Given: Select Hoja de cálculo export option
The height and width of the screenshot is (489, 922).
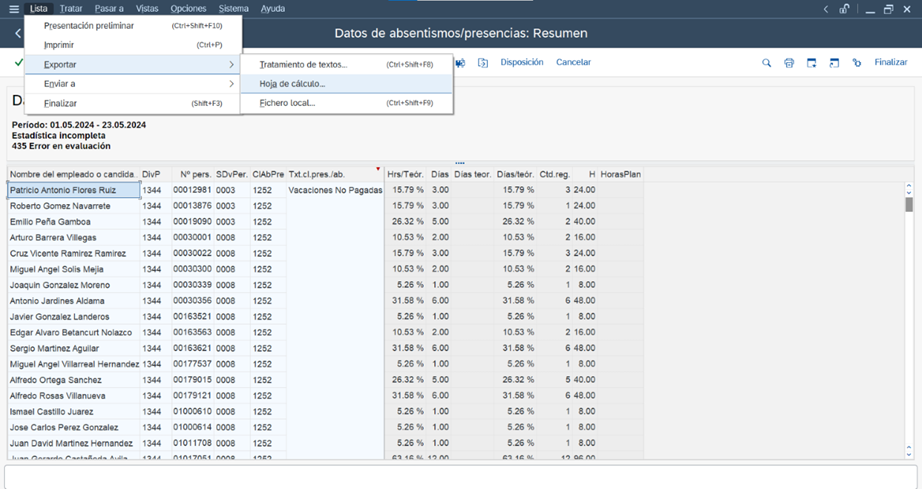Looking at the screenshot, I should pyautogui.click(x=292, y=84).
